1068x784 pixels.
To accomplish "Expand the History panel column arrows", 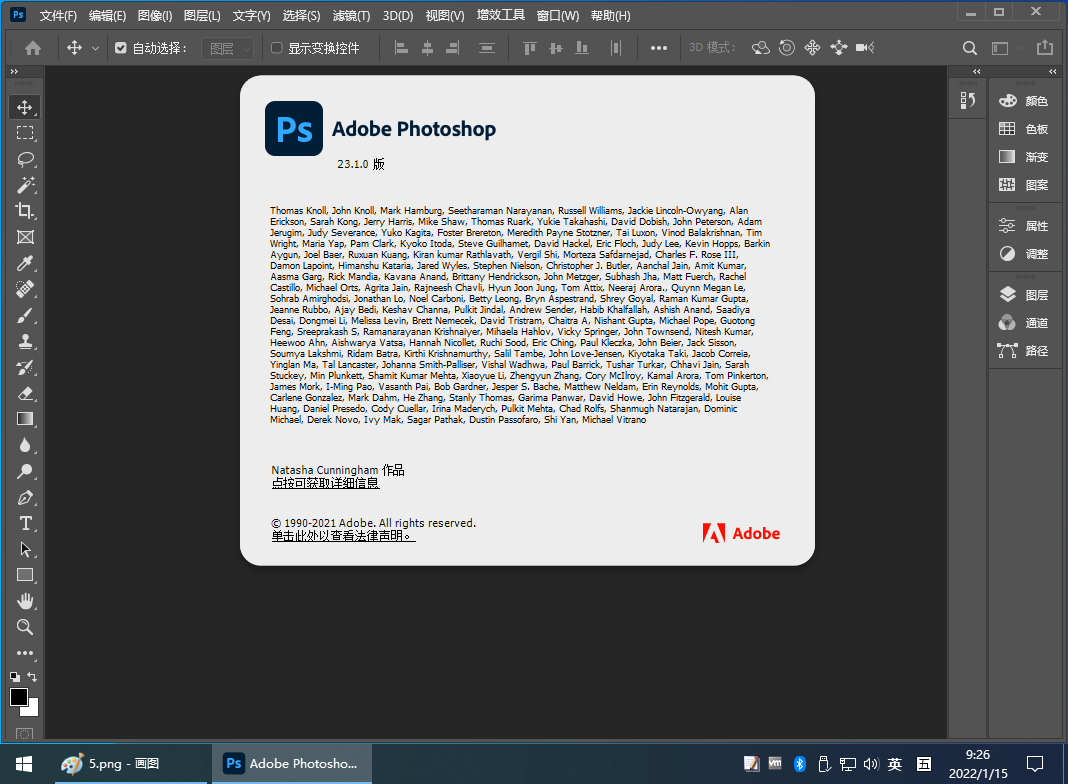I will pyautogui.click(x=977, y=72).
